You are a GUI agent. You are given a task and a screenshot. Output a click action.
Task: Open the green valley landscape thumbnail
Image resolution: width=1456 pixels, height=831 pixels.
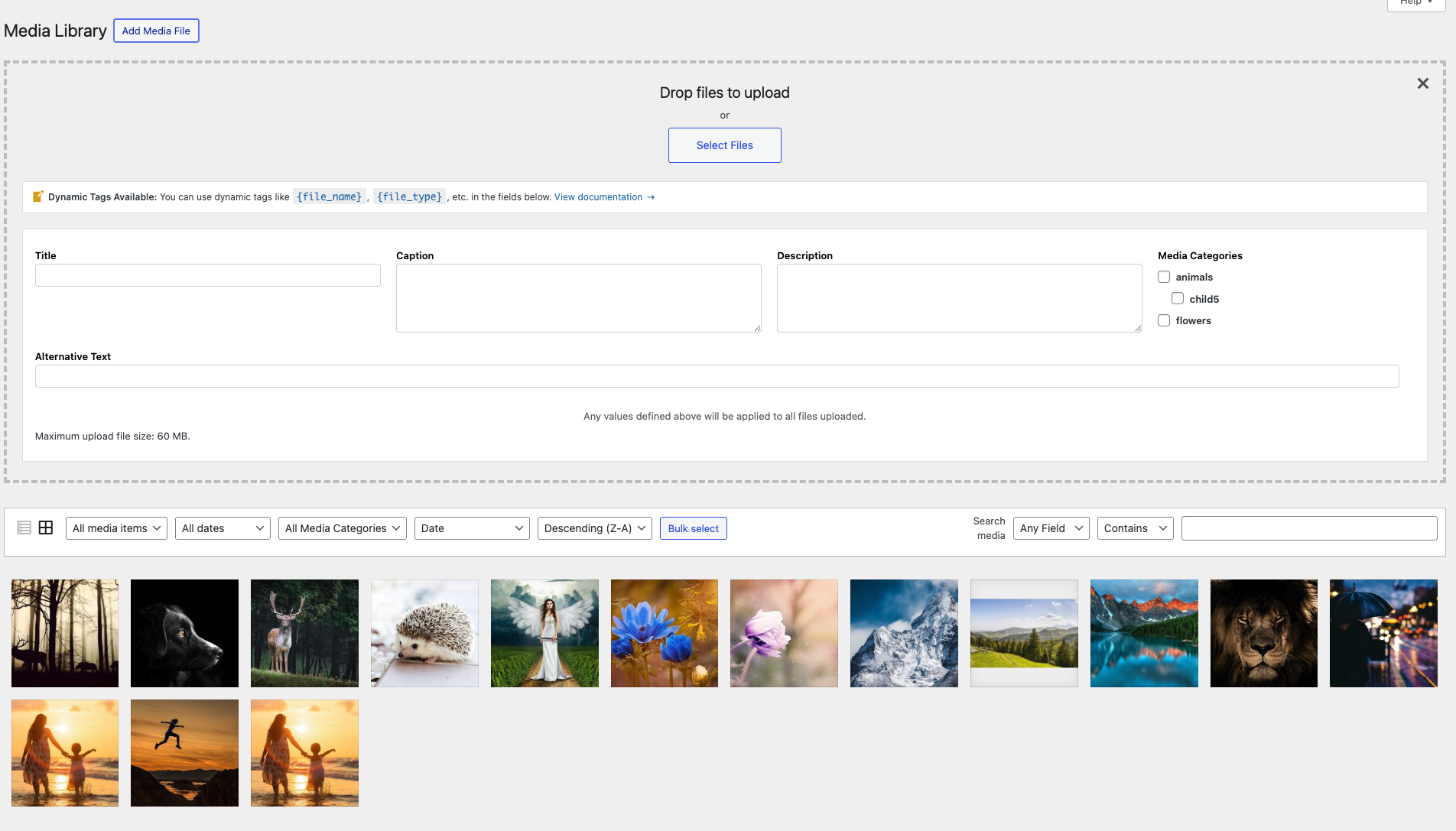[1024, 633]
